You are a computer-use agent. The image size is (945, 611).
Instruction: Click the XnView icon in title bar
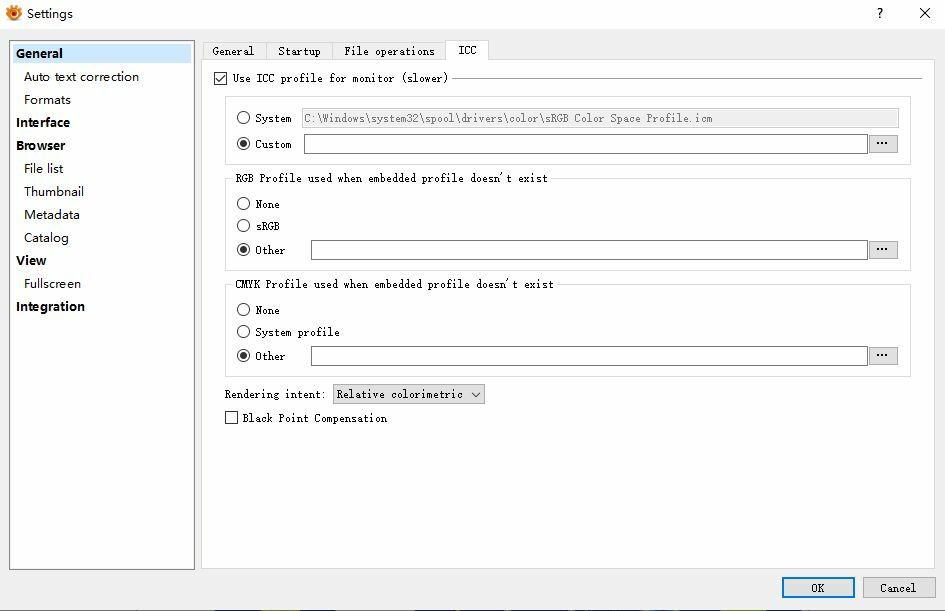[14, 13]
